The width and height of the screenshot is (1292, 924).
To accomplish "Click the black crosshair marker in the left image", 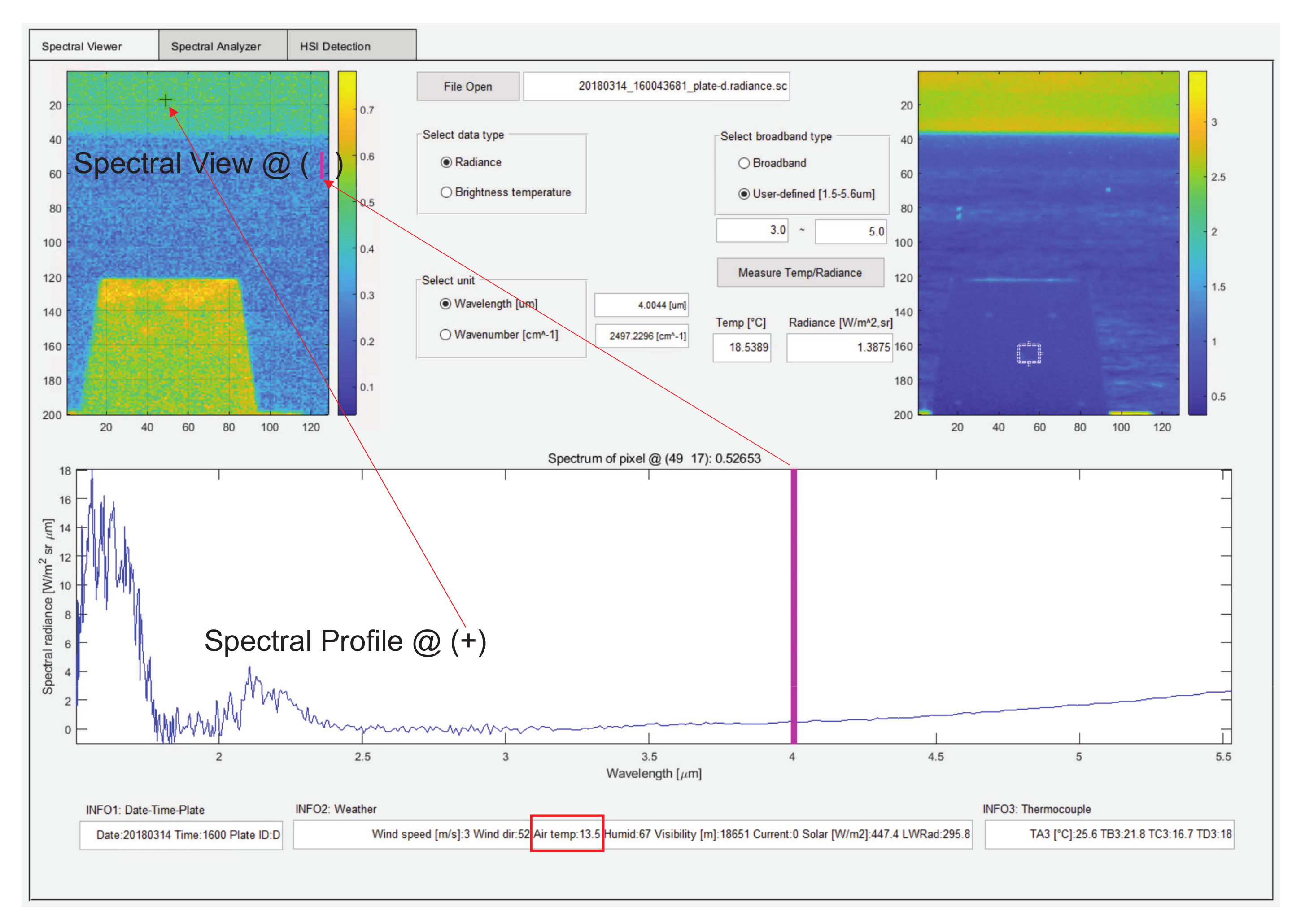I will 166,101.
